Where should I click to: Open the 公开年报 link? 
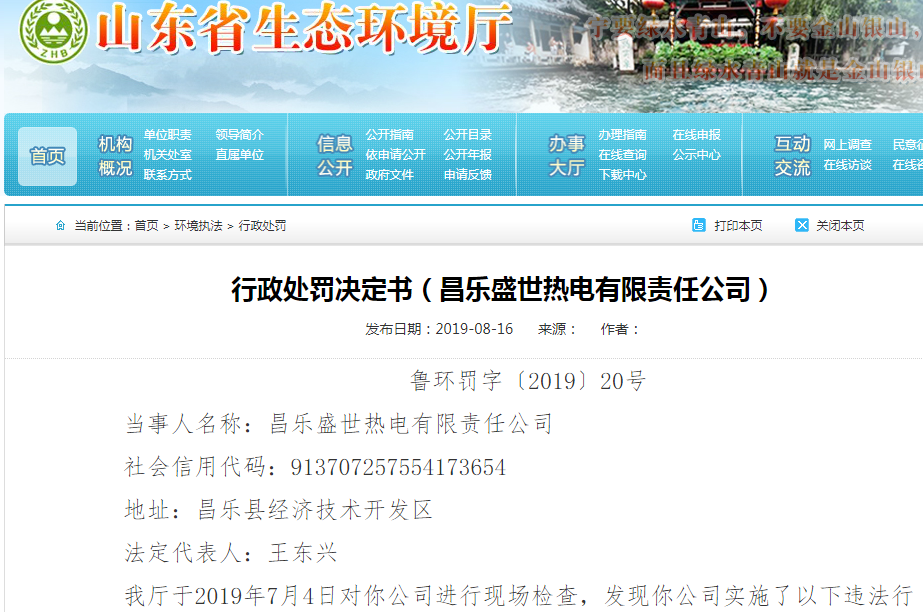click(x=467, y=155)
